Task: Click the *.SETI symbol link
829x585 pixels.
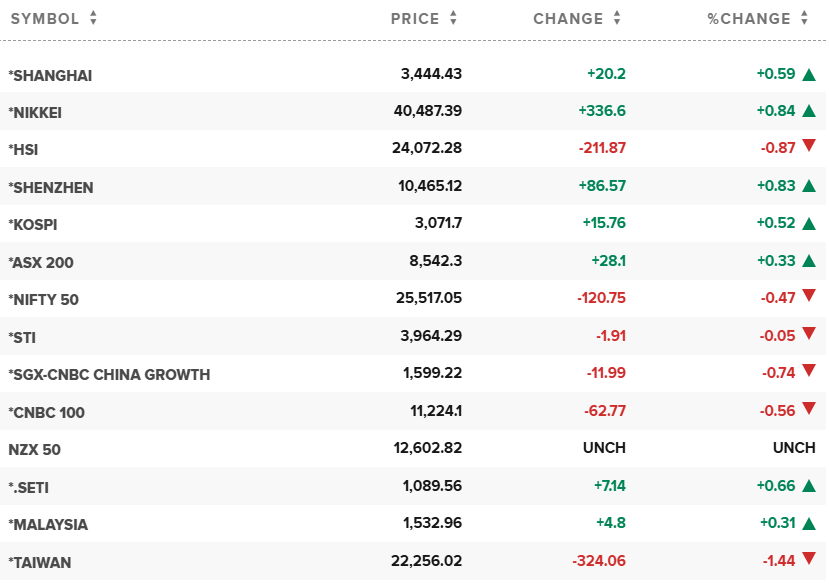Action: 29,487
